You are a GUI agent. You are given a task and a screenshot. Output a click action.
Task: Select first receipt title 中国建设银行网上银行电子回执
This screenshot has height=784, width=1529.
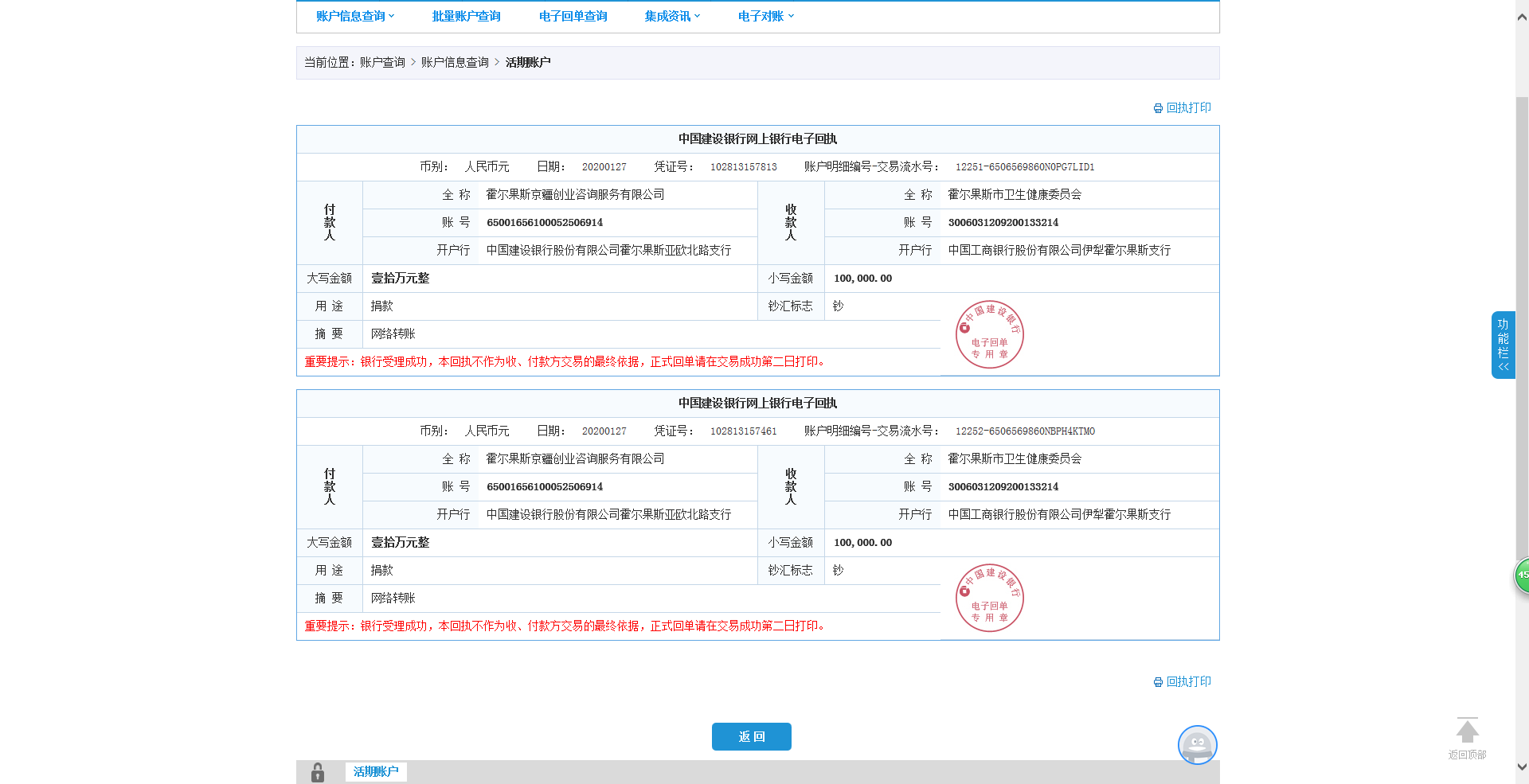tap(757, 138)
